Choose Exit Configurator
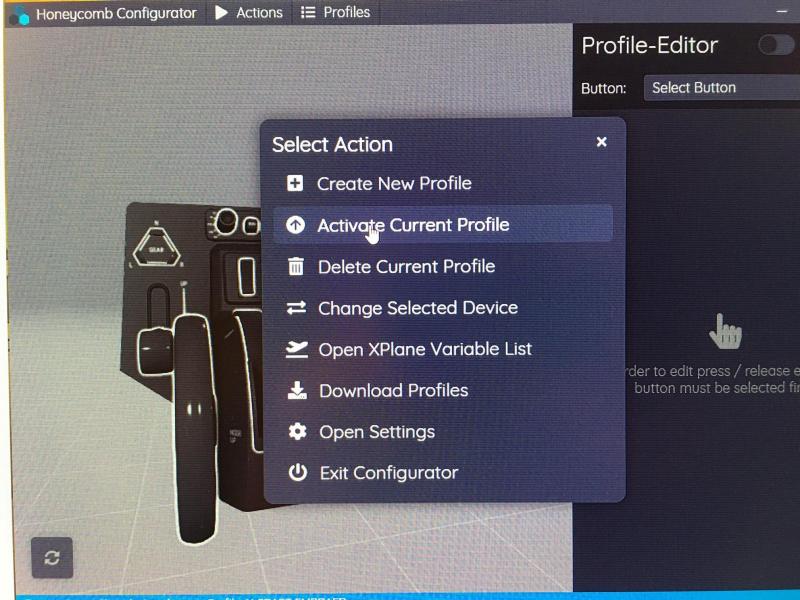This screenshot has width=800, height=600. [x=443, y=473]
